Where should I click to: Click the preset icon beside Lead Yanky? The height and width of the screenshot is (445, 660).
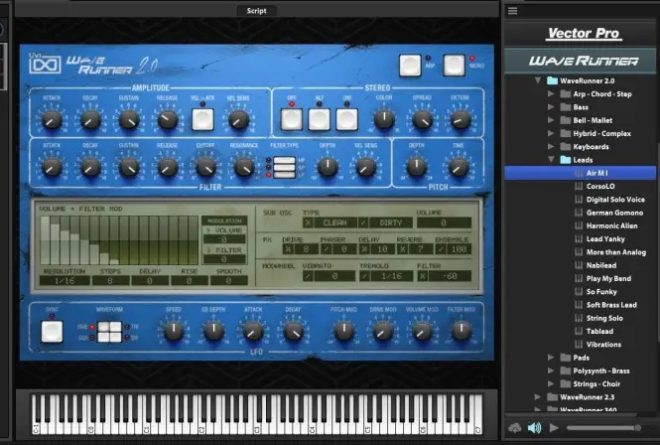point(579,239)
